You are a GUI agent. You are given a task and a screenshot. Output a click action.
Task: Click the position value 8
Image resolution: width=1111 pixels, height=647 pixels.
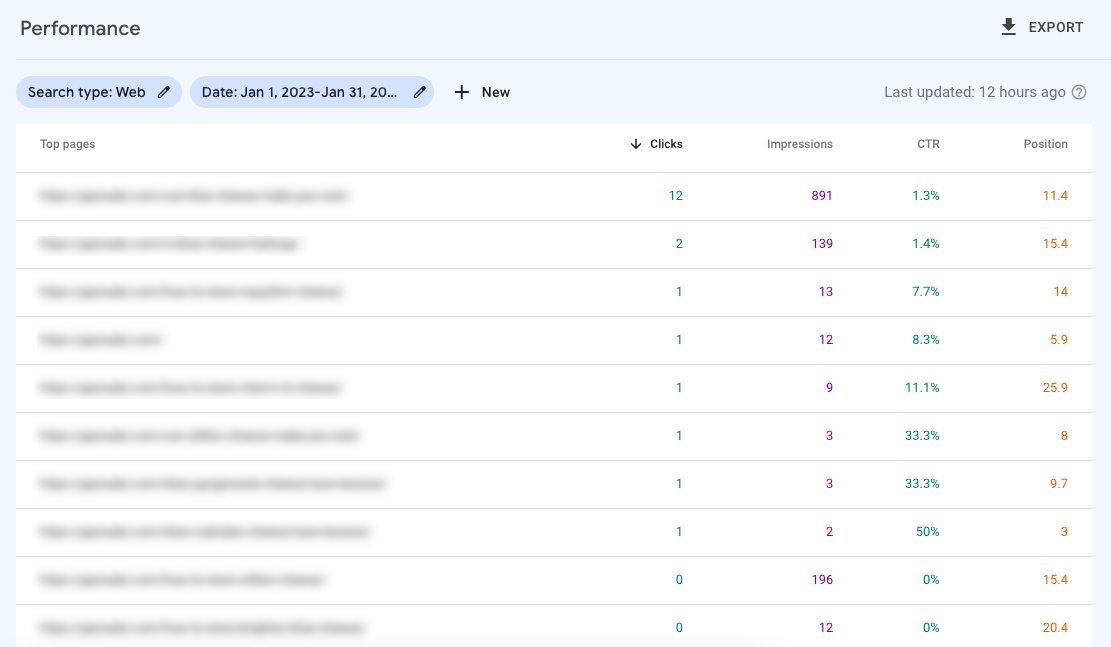click(x=1064, y=436)
